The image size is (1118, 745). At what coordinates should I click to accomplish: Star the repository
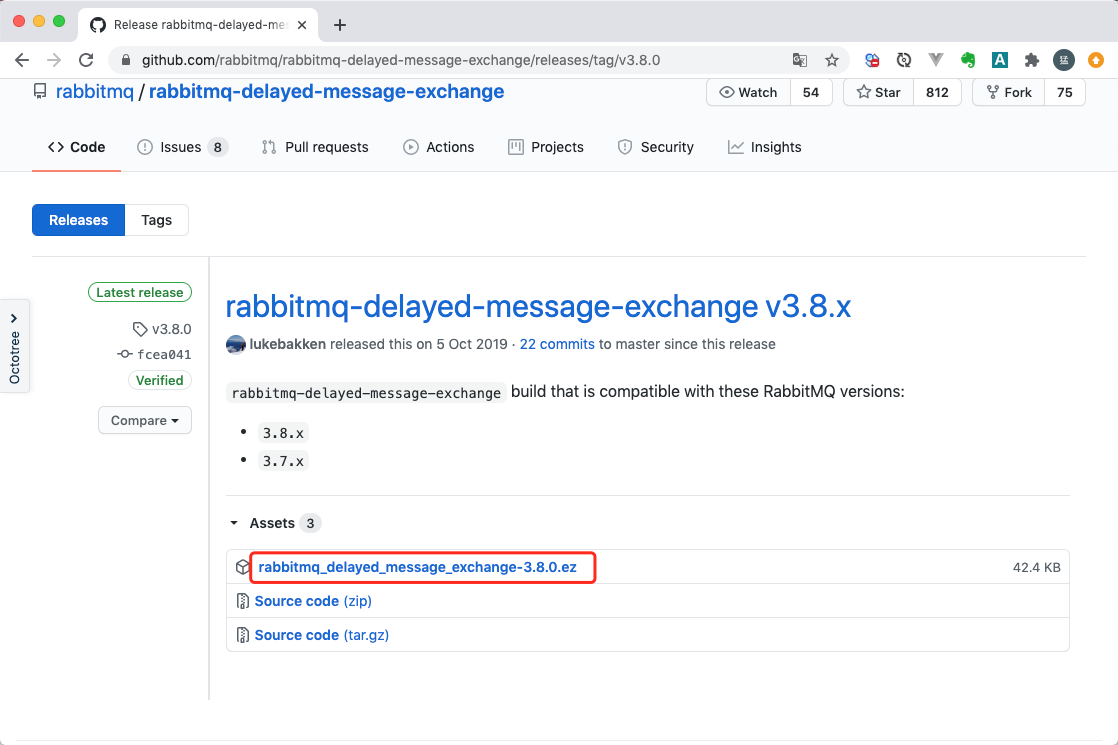point(878,92)
